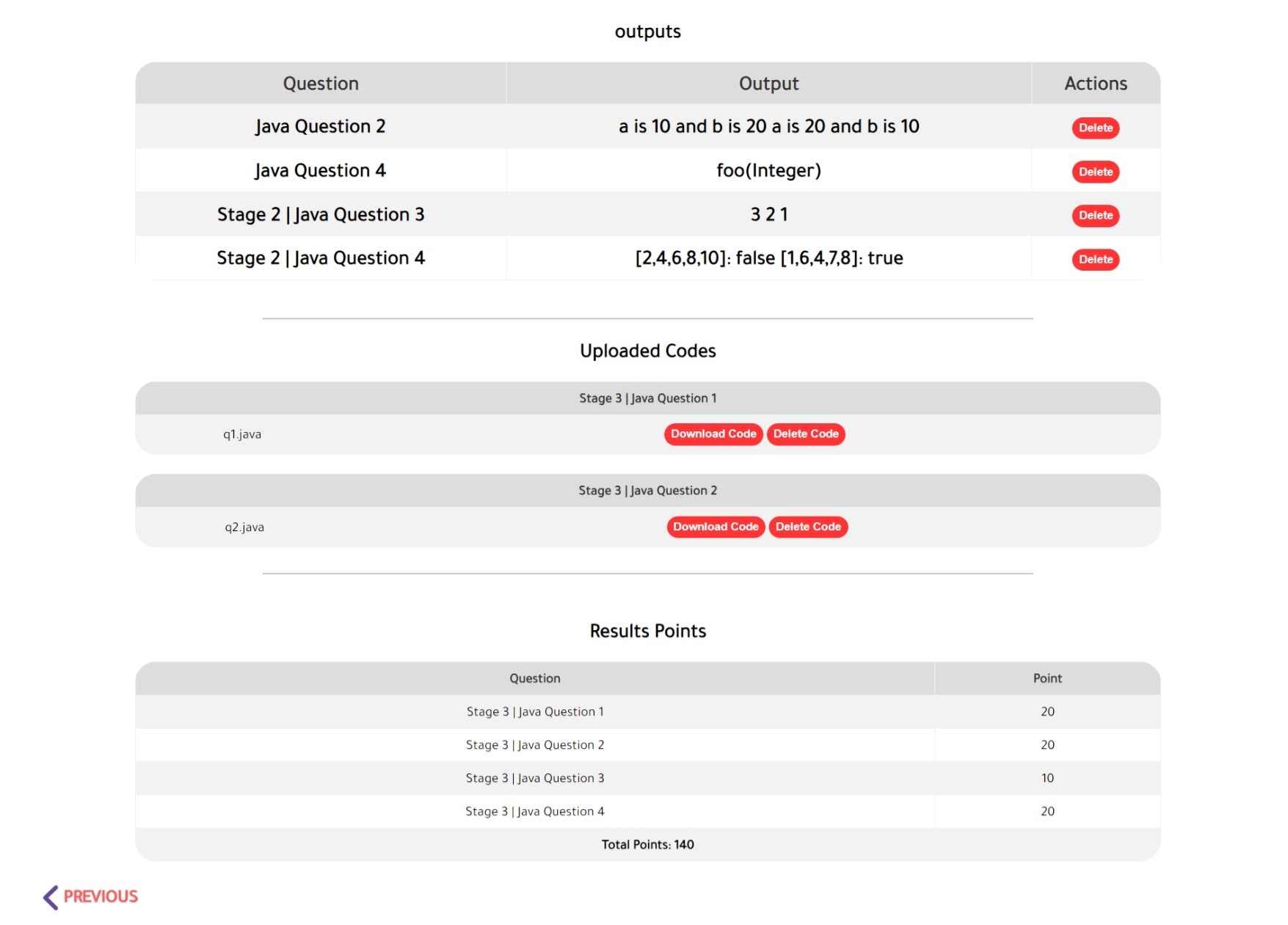Click the Output column header
The height and width of the screenshot is (925, 1288).
(x=768, y=84)
